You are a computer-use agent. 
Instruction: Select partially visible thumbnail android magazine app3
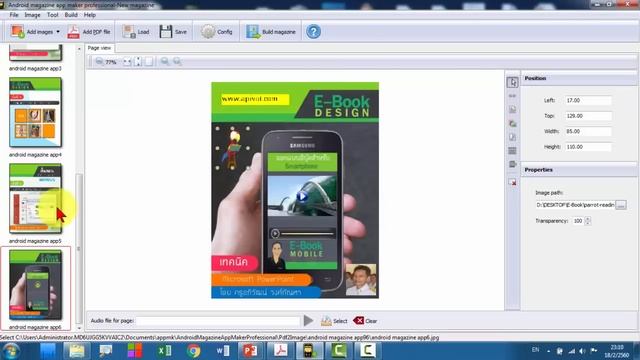tap(36, 53)
